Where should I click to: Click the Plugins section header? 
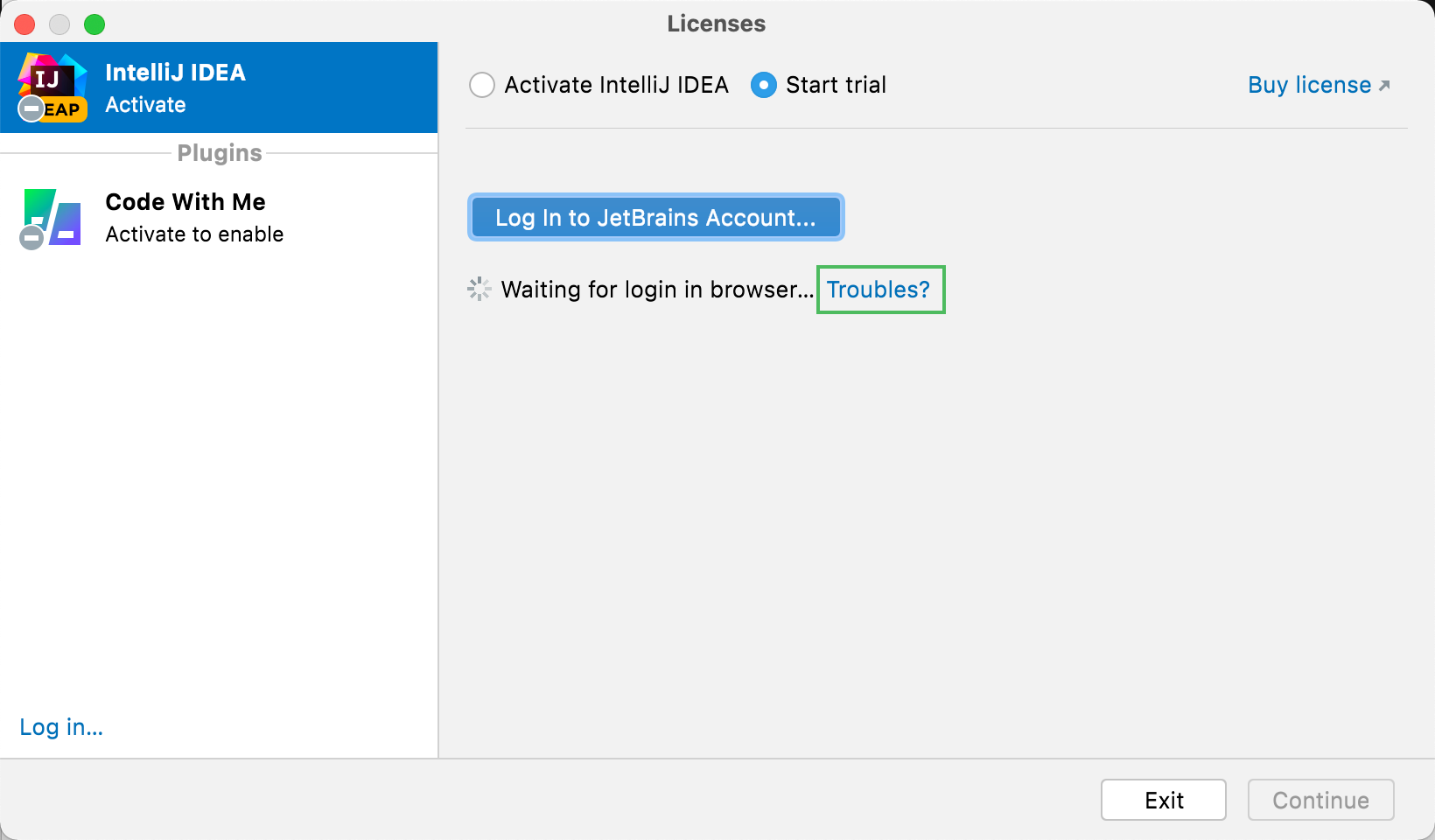tap(219, 152)
